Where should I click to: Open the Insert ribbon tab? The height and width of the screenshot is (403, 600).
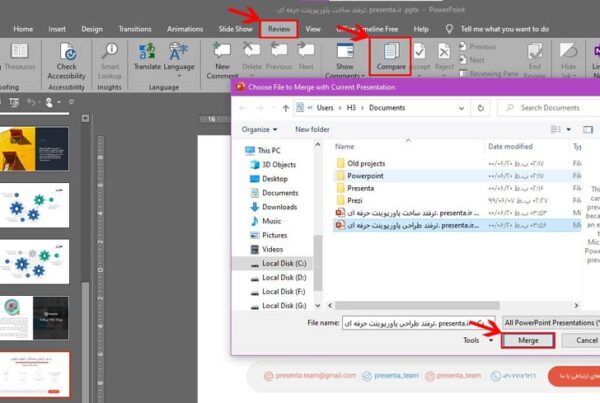click(57, 29)
